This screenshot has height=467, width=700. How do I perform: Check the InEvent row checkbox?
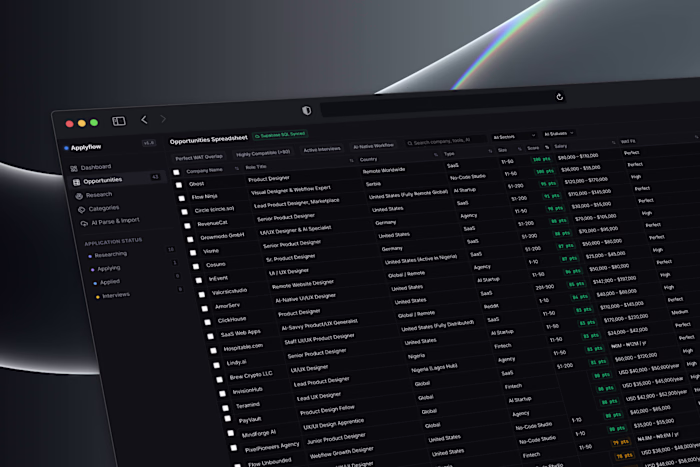pyautogui.click(x=199, y=280)
